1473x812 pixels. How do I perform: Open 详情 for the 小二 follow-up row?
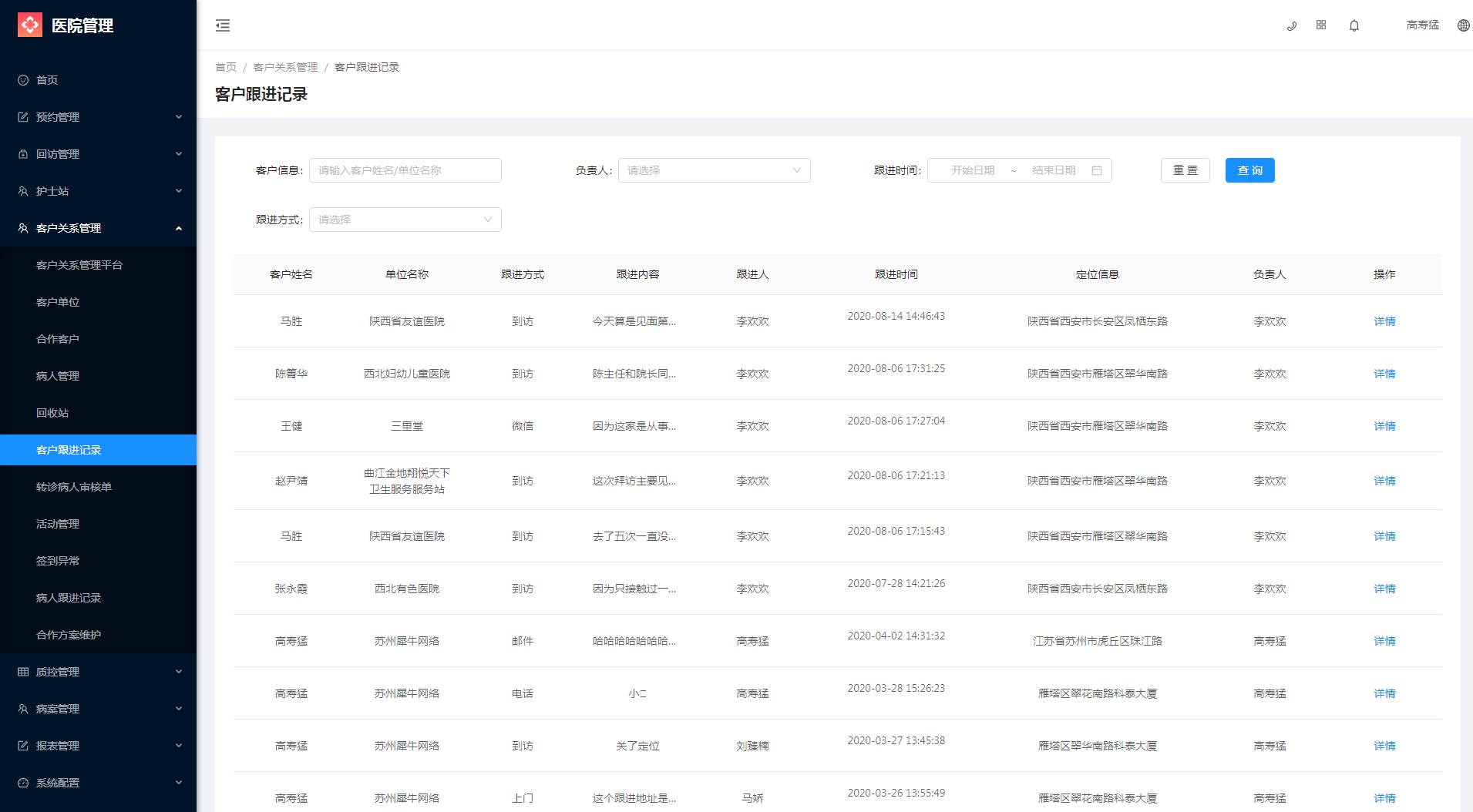pyautogui.click(x=1384, y=693)
